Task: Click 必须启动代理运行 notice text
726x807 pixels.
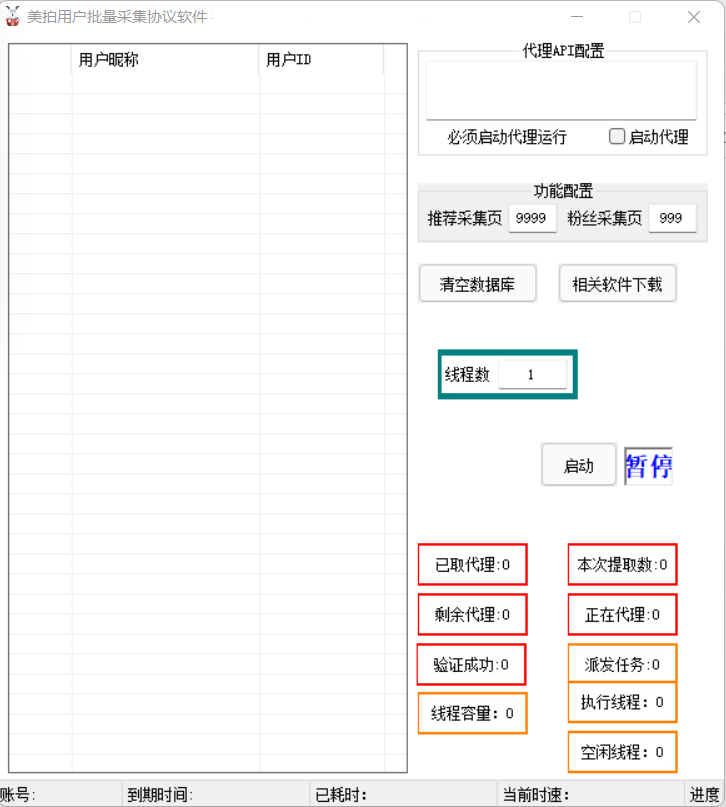Action: [x=507, y=137]
